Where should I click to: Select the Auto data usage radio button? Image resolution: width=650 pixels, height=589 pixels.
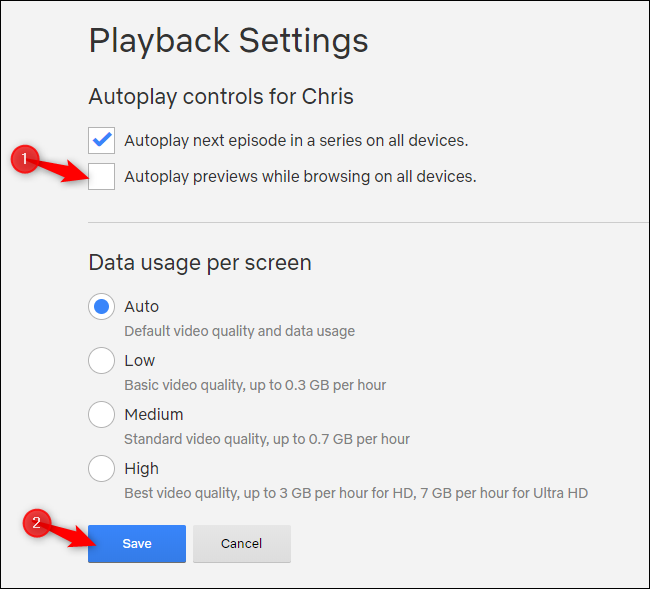coord(102,306)
